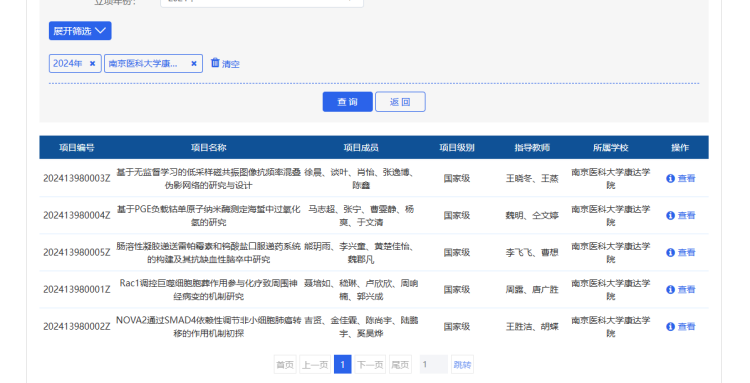Go to 下一页 next page
Screen dimensions: 750x383
(x=370, y=365)
